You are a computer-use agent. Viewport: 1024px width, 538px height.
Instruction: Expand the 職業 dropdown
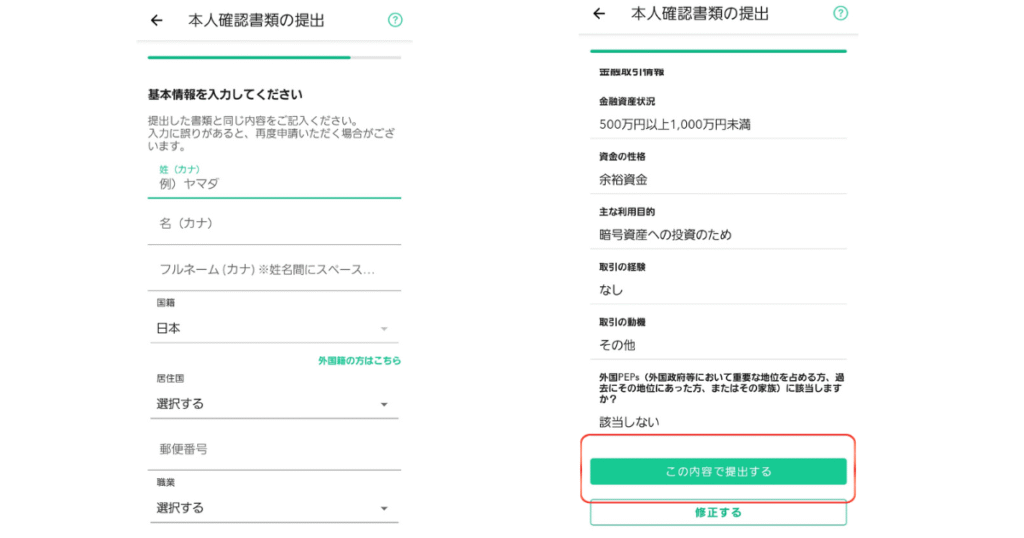click(272, 508)
